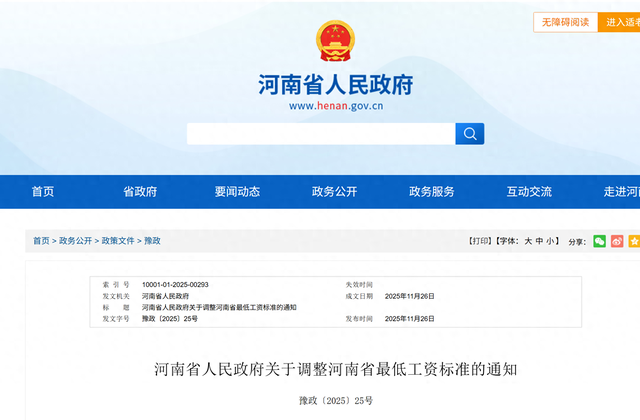Share the page via WeChat icon

599,241
